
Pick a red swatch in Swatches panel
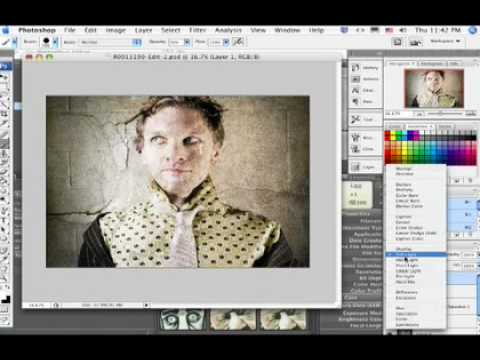pos(388,134)
